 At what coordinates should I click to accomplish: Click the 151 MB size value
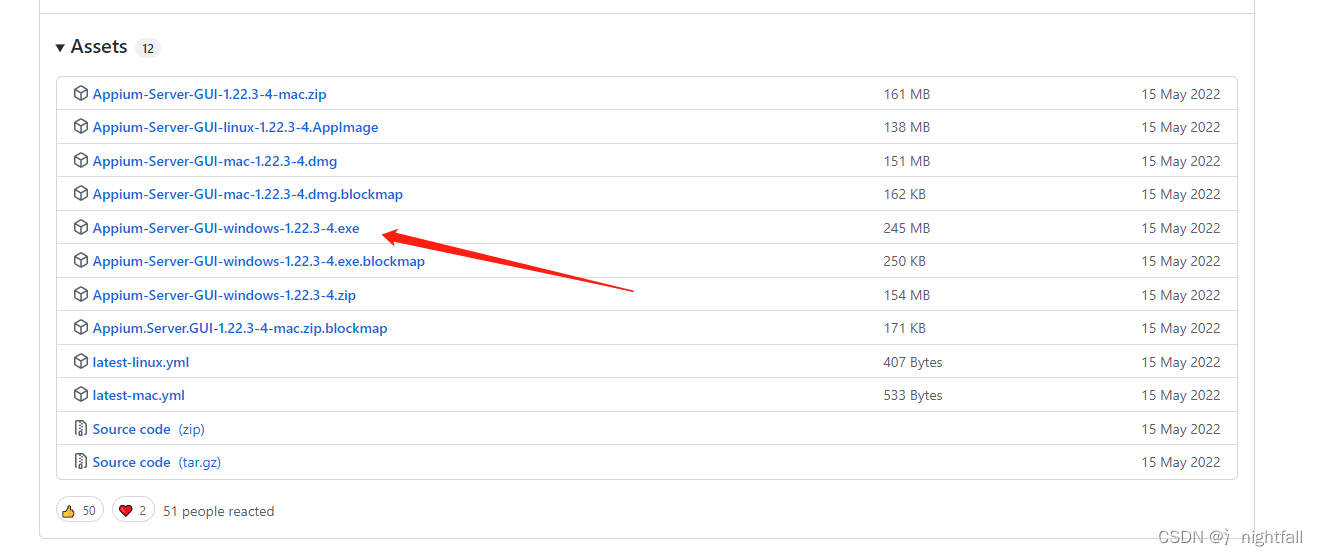(907, 161)
